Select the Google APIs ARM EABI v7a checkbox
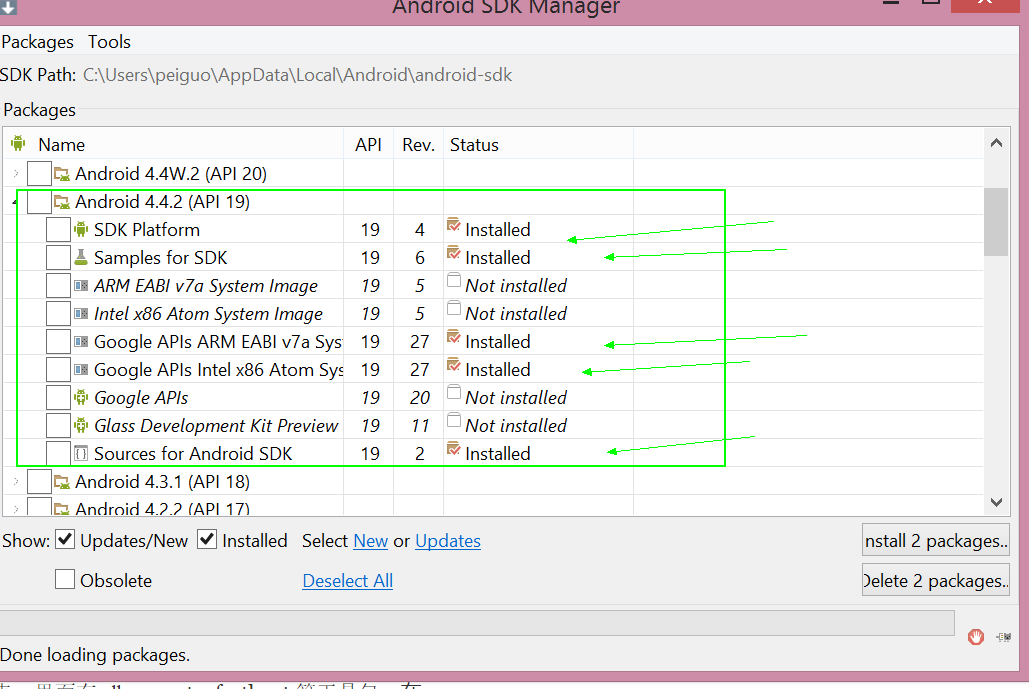The width and height of the screenshot is (1029, 689). 58,341
